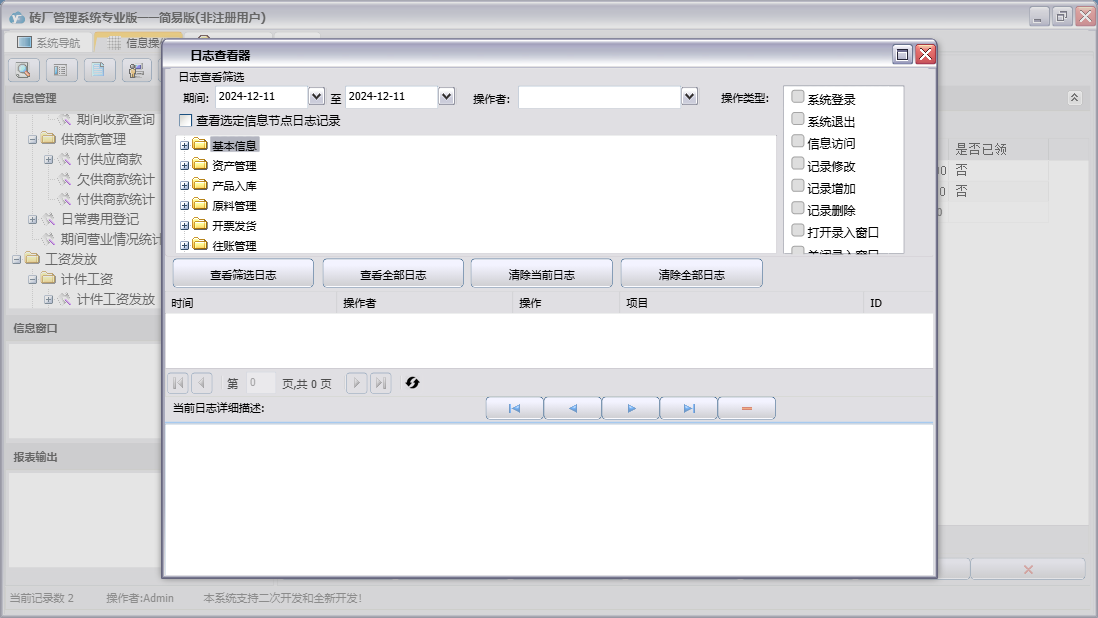The height and width of the screenshot is (618, 1098).
Task: Click the red minus delete record button
Action: (746, 408)
